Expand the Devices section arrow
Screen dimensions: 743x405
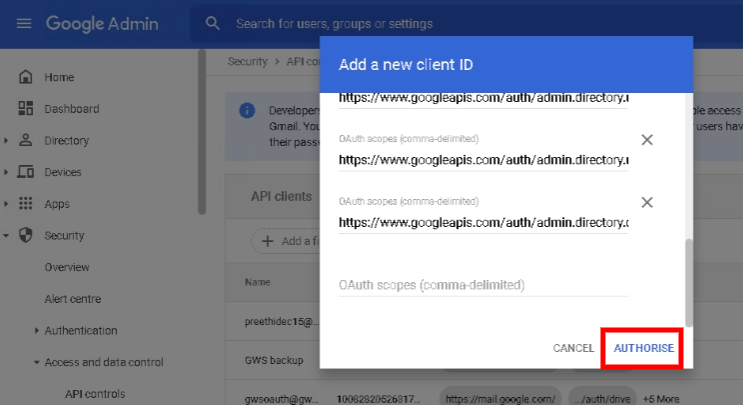pyautogui.click(x=6, y=172)
